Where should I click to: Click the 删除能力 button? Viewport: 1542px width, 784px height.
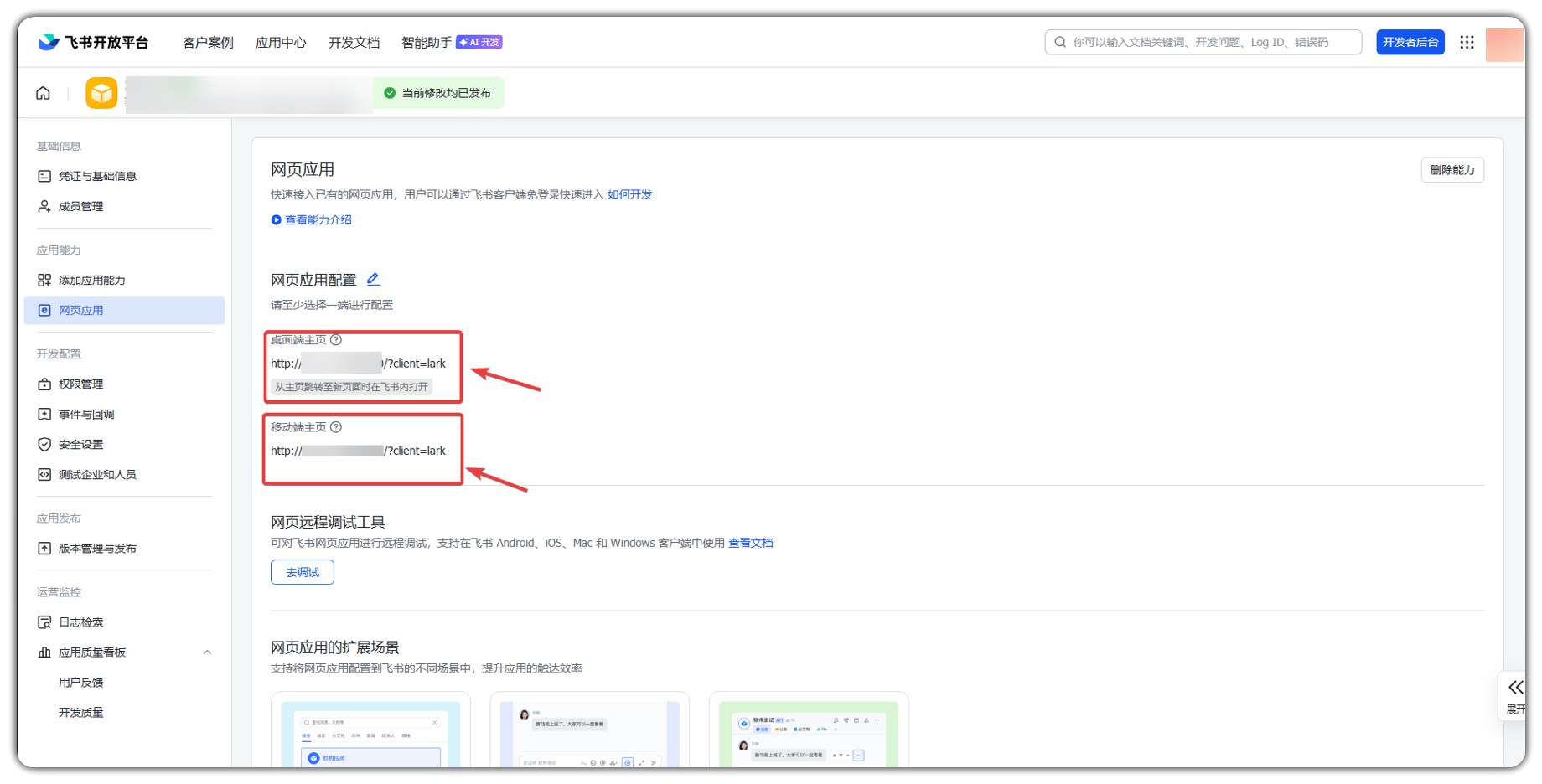(x=1451, y=170)
